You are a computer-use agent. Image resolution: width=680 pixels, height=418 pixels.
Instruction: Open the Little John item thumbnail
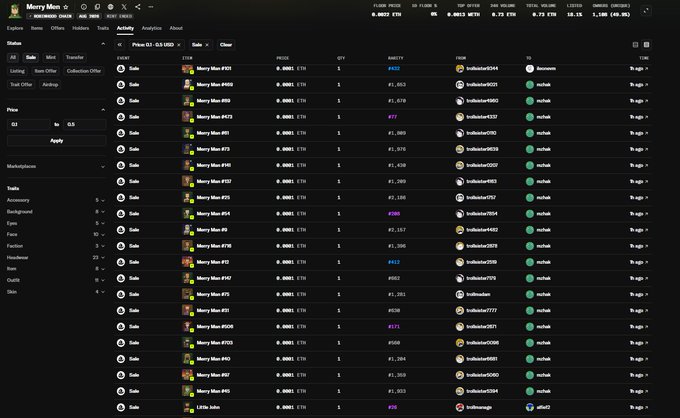point(187,407)
